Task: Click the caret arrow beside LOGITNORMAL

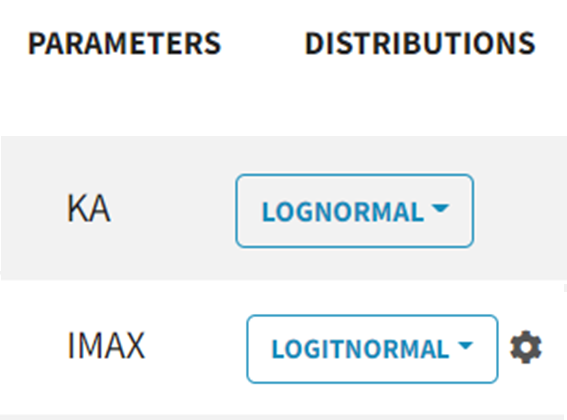Action: click(465, 345)
